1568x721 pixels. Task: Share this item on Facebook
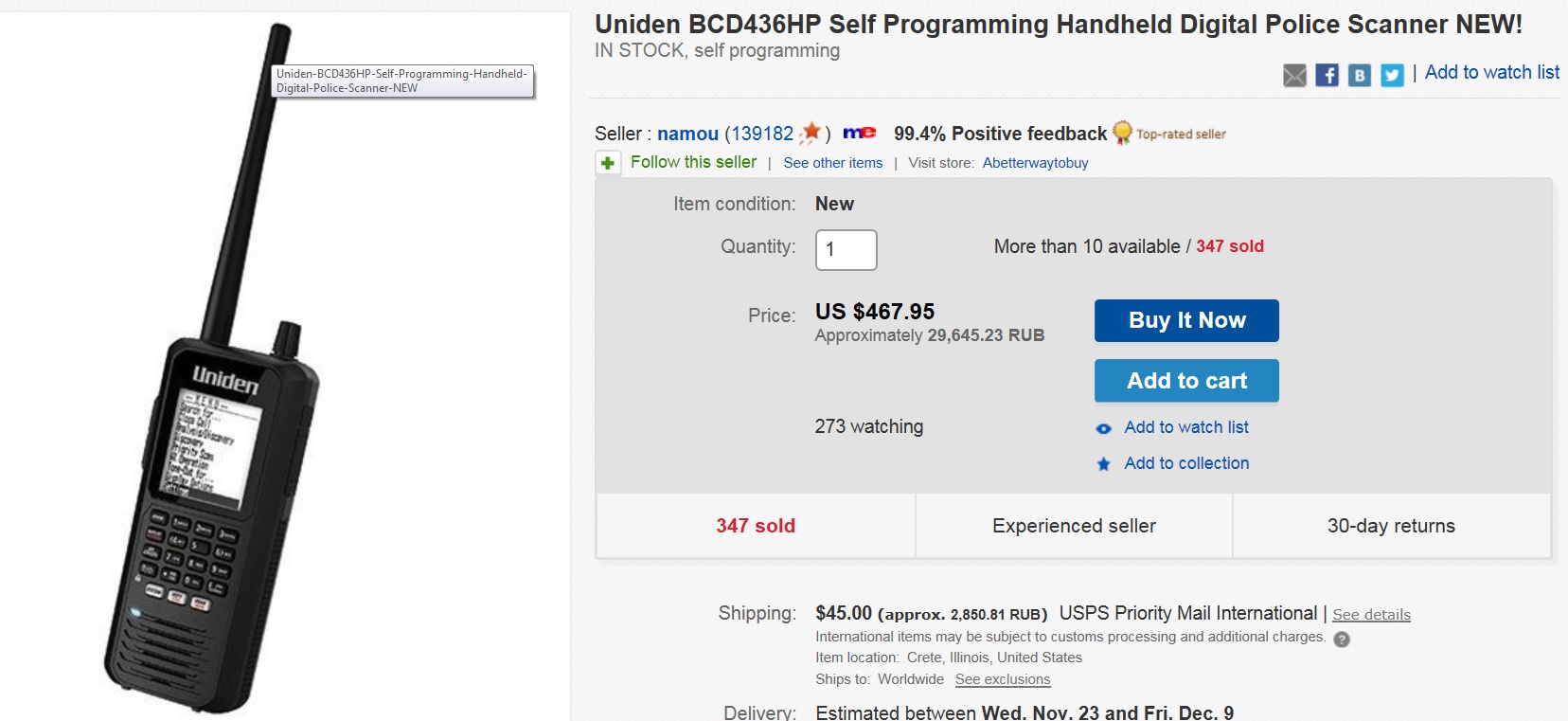tap(1327, 75)
